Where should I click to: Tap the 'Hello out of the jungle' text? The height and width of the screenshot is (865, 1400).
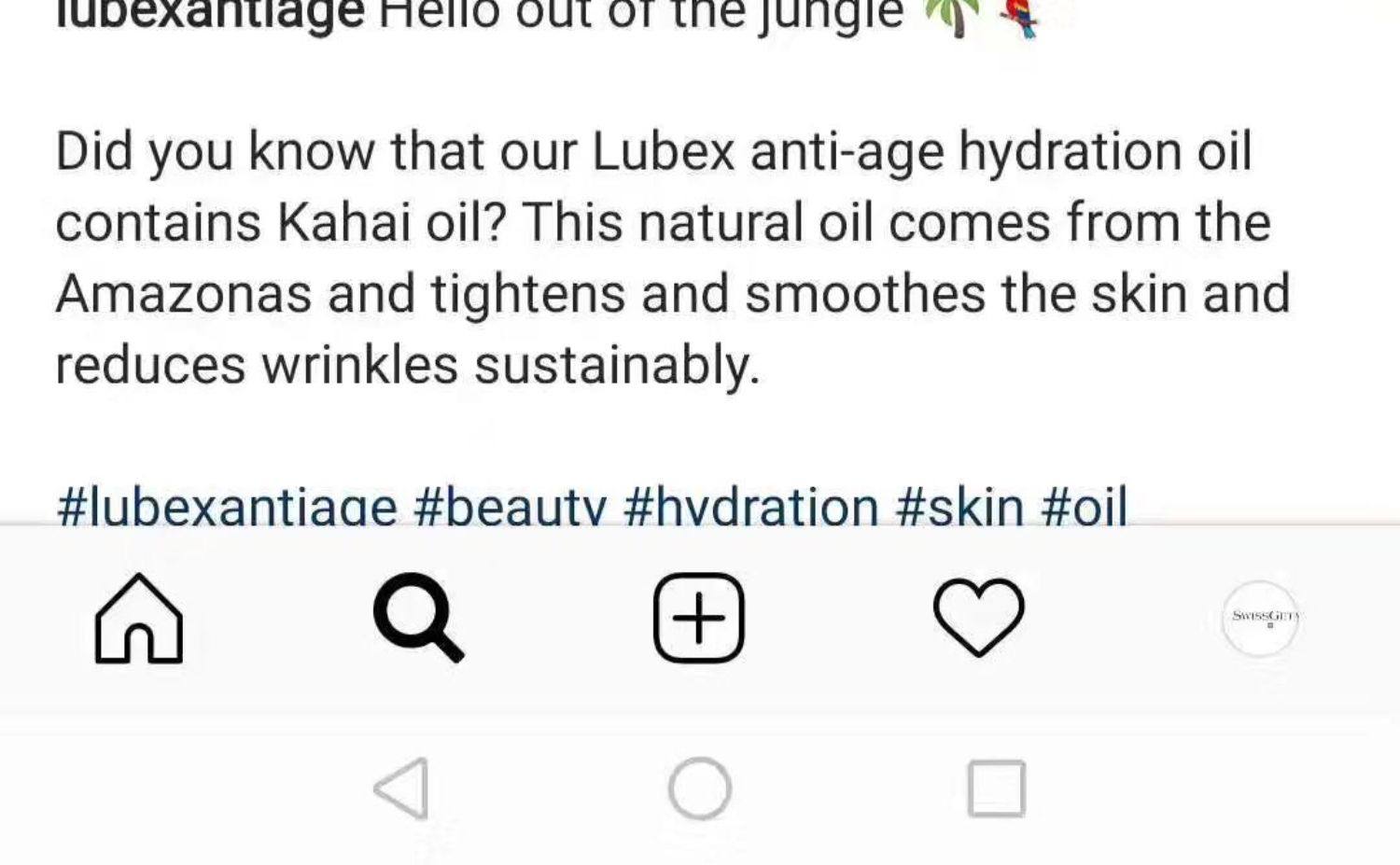[x=641, y=15]
